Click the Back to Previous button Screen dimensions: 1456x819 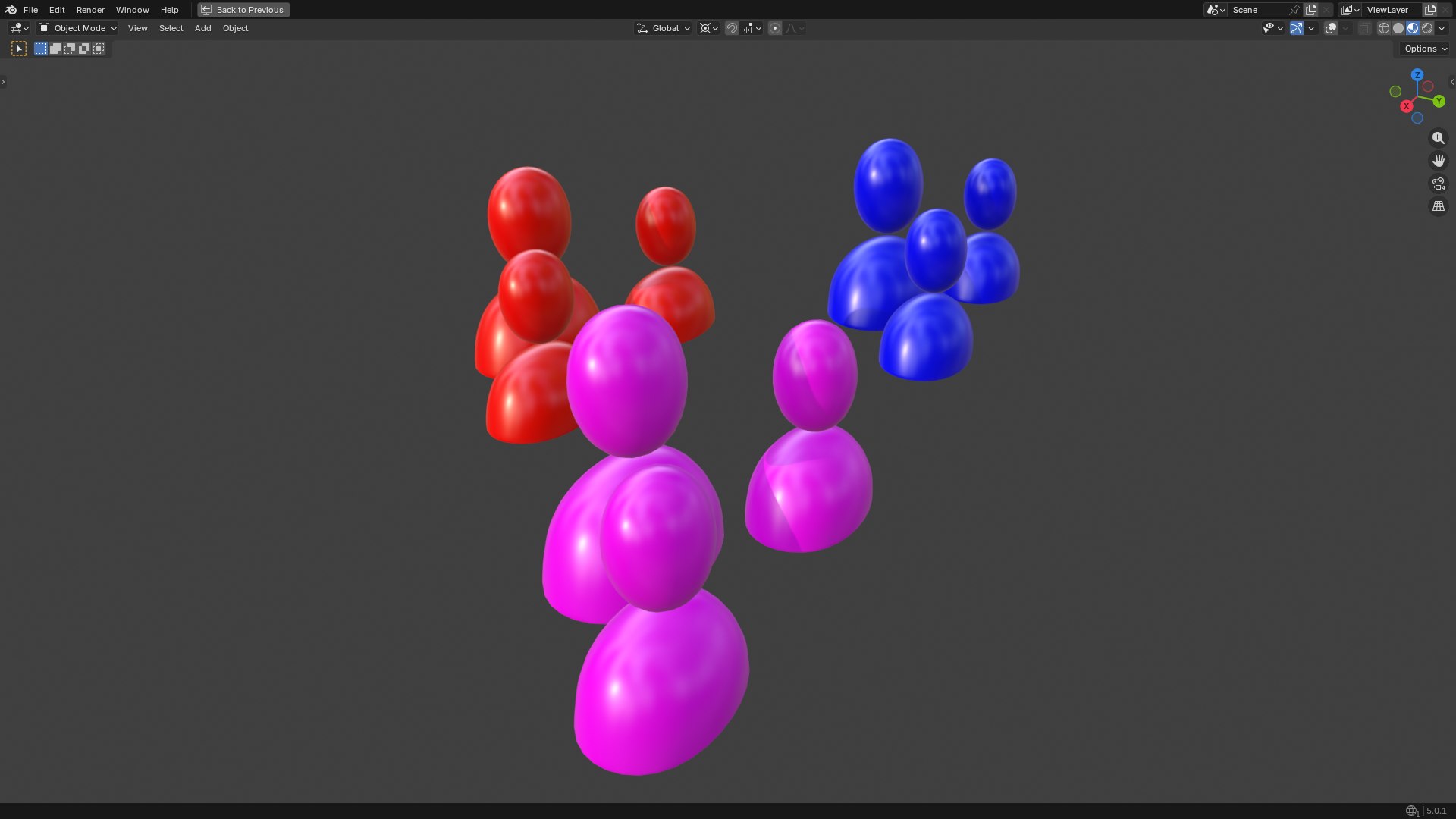tap(243, 10)
